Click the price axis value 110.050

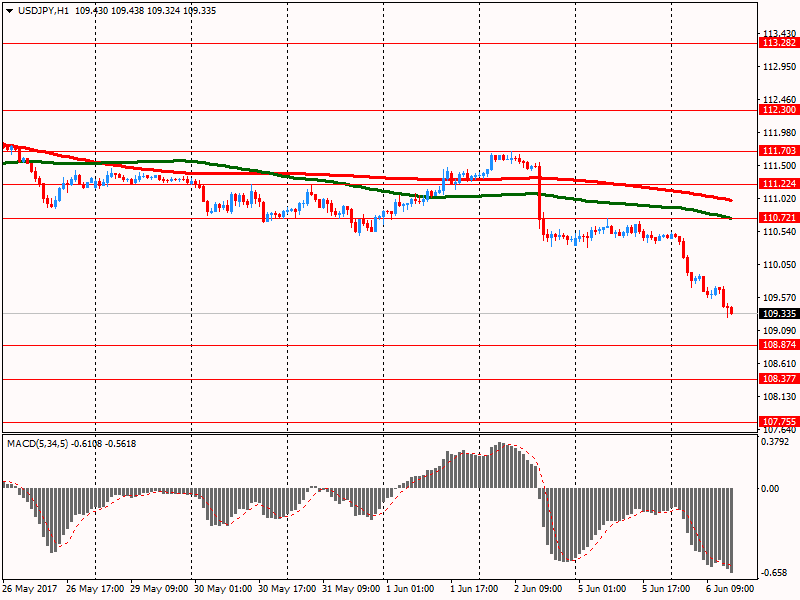coord(779,265)
